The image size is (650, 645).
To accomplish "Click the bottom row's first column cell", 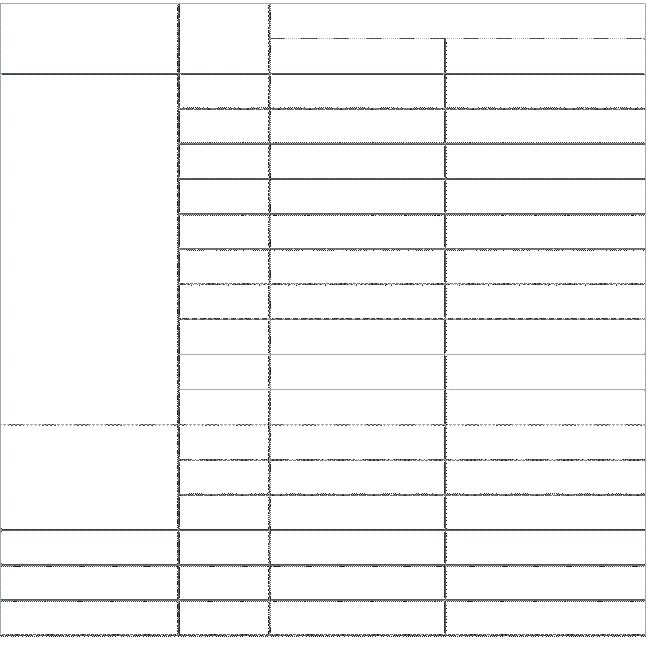I will click(x=89, y=617).
